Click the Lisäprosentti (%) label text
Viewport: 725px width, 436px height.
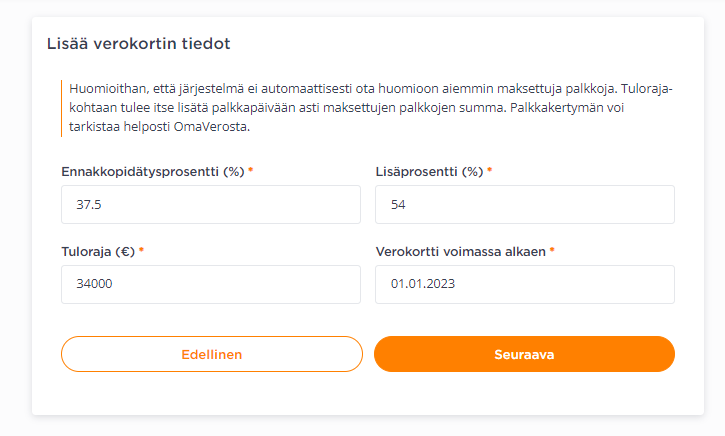click(429, 172)
